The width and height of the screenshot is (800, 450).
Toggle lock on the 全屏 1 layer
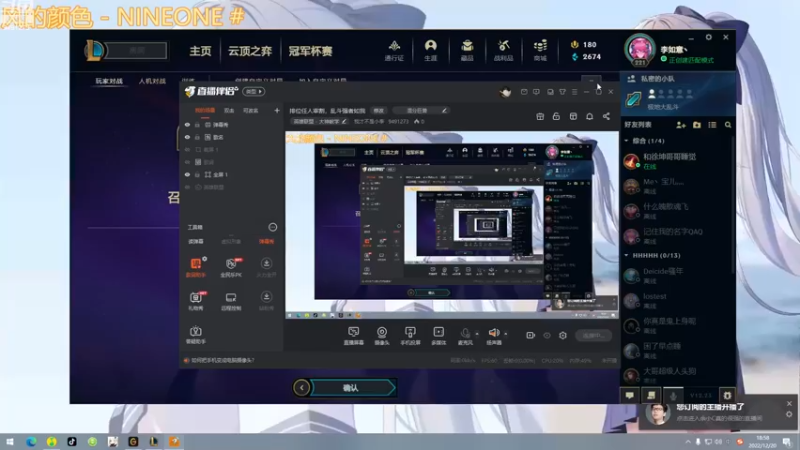197,174
